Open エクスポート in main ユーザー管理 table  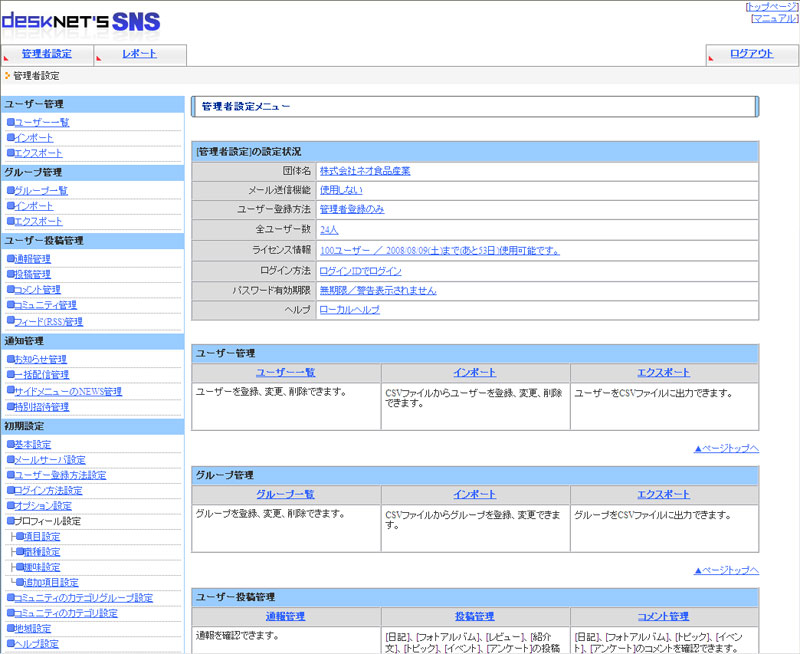click(x=664, y=372)
